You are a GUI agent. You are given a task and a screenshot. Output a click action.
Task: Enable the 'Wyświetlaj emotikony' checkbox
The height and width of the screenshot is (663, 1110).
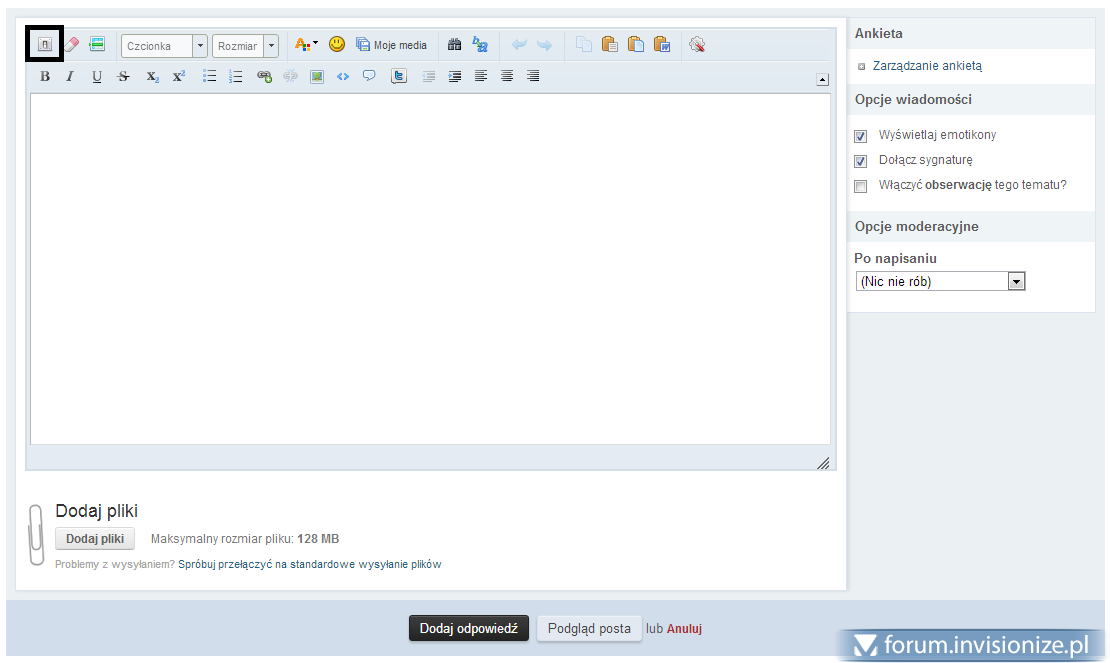(860, 136)
